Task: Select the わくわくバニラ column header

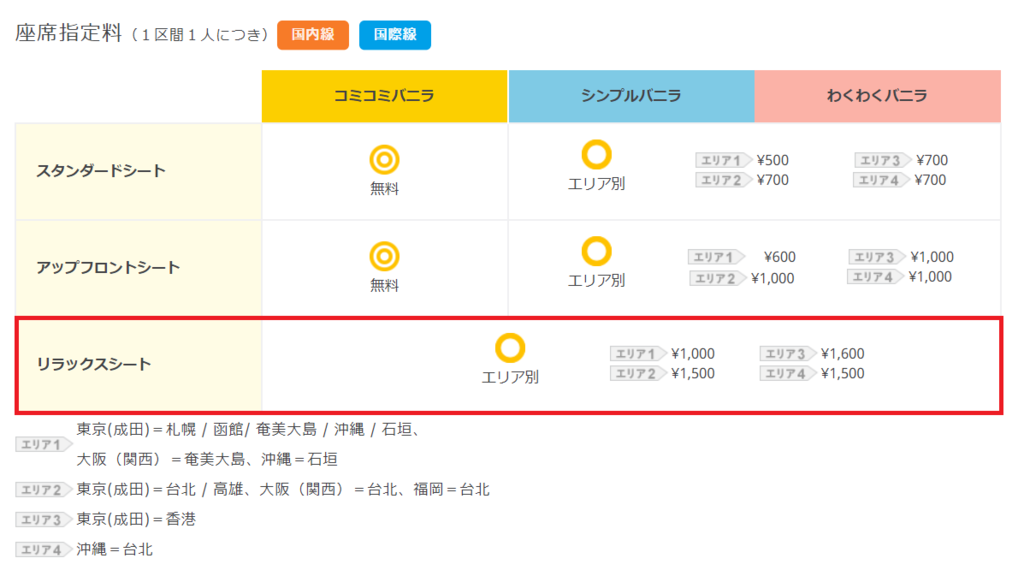Action: tap(878, 96)
